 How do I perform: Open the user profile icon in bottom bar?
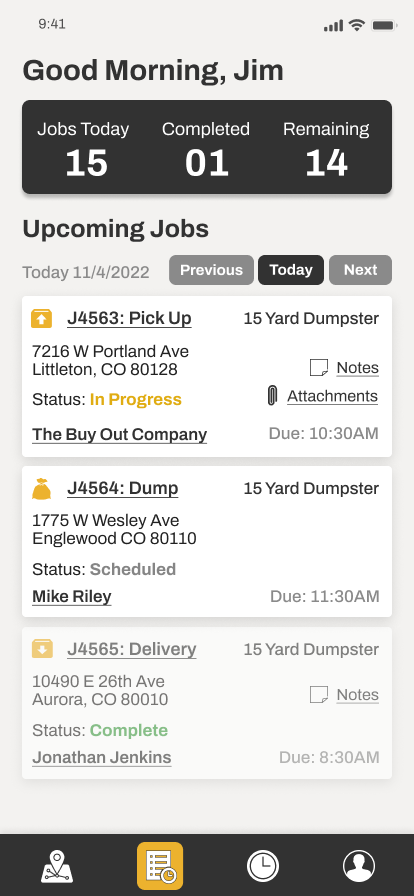[x=359, y=866]
